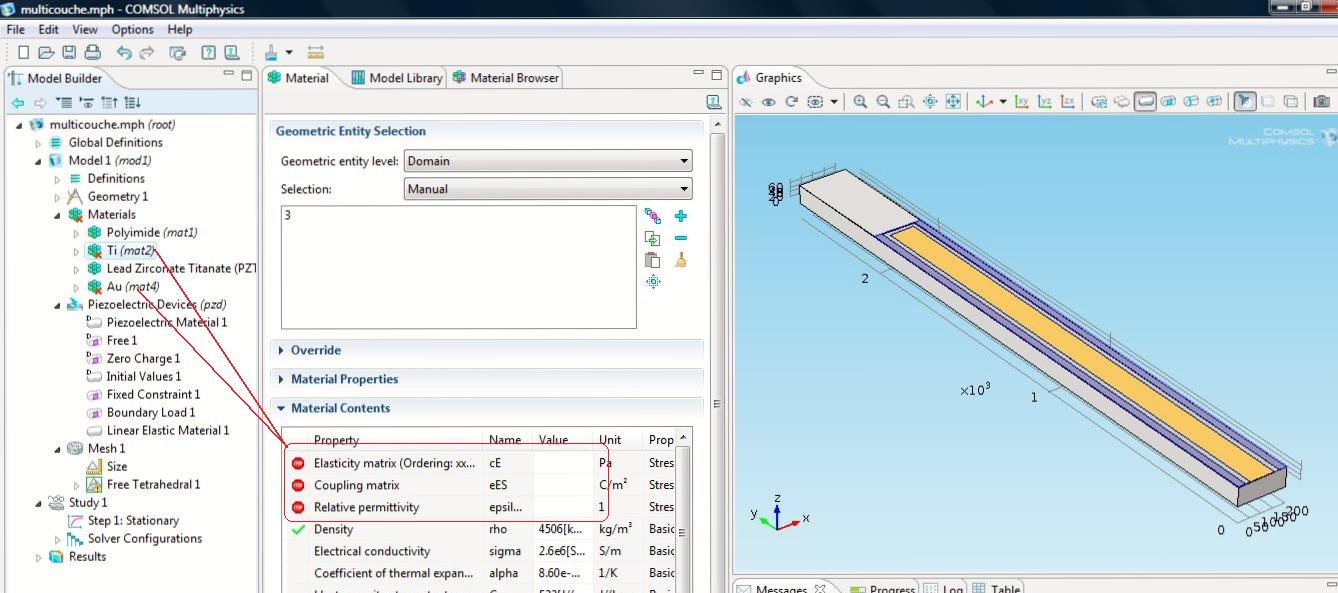Click the Undo arrow in the main toolbar
The image size is (1338, 593).
click(124, 53)
